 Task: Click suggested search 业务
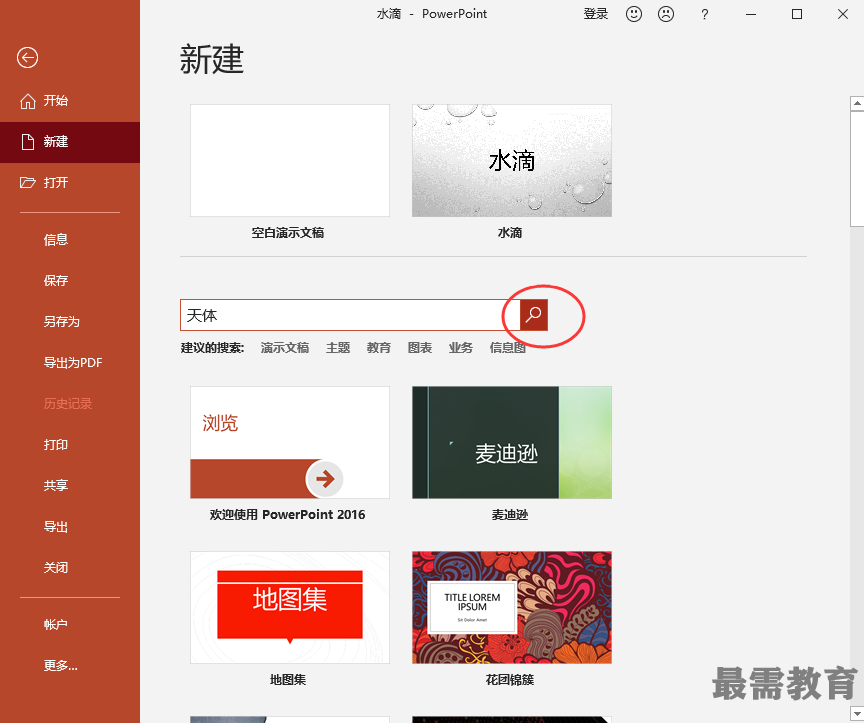pos(460,348)
